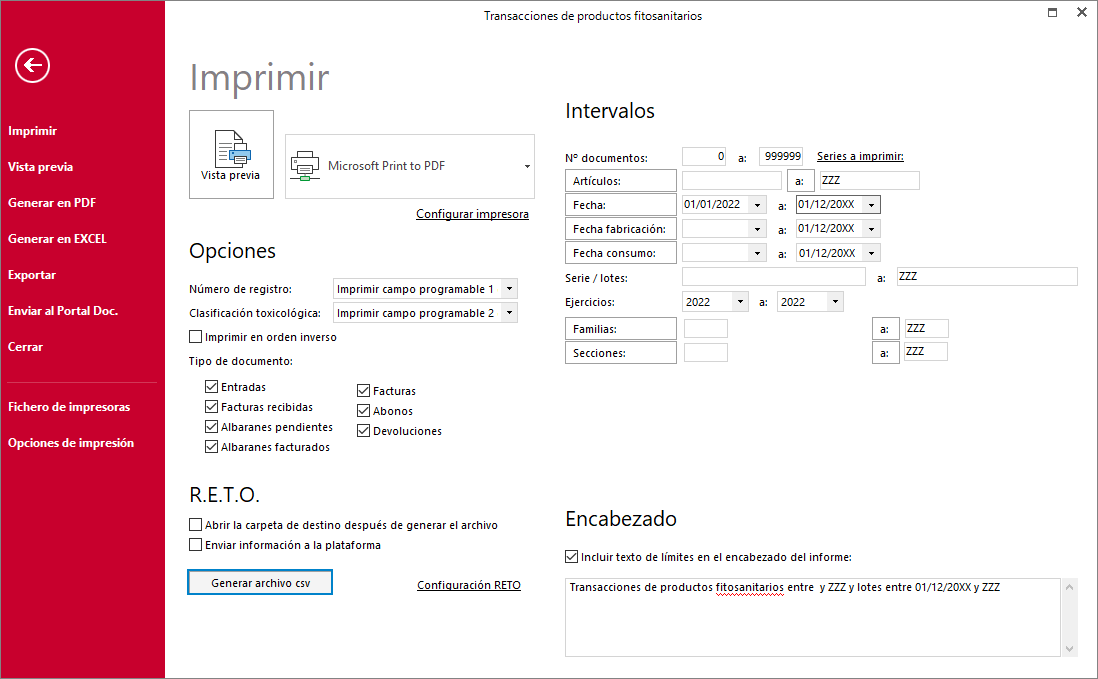Choose Generar en EXCEL in sidebar
The image size is (1098, 679).
click(57, 239)
